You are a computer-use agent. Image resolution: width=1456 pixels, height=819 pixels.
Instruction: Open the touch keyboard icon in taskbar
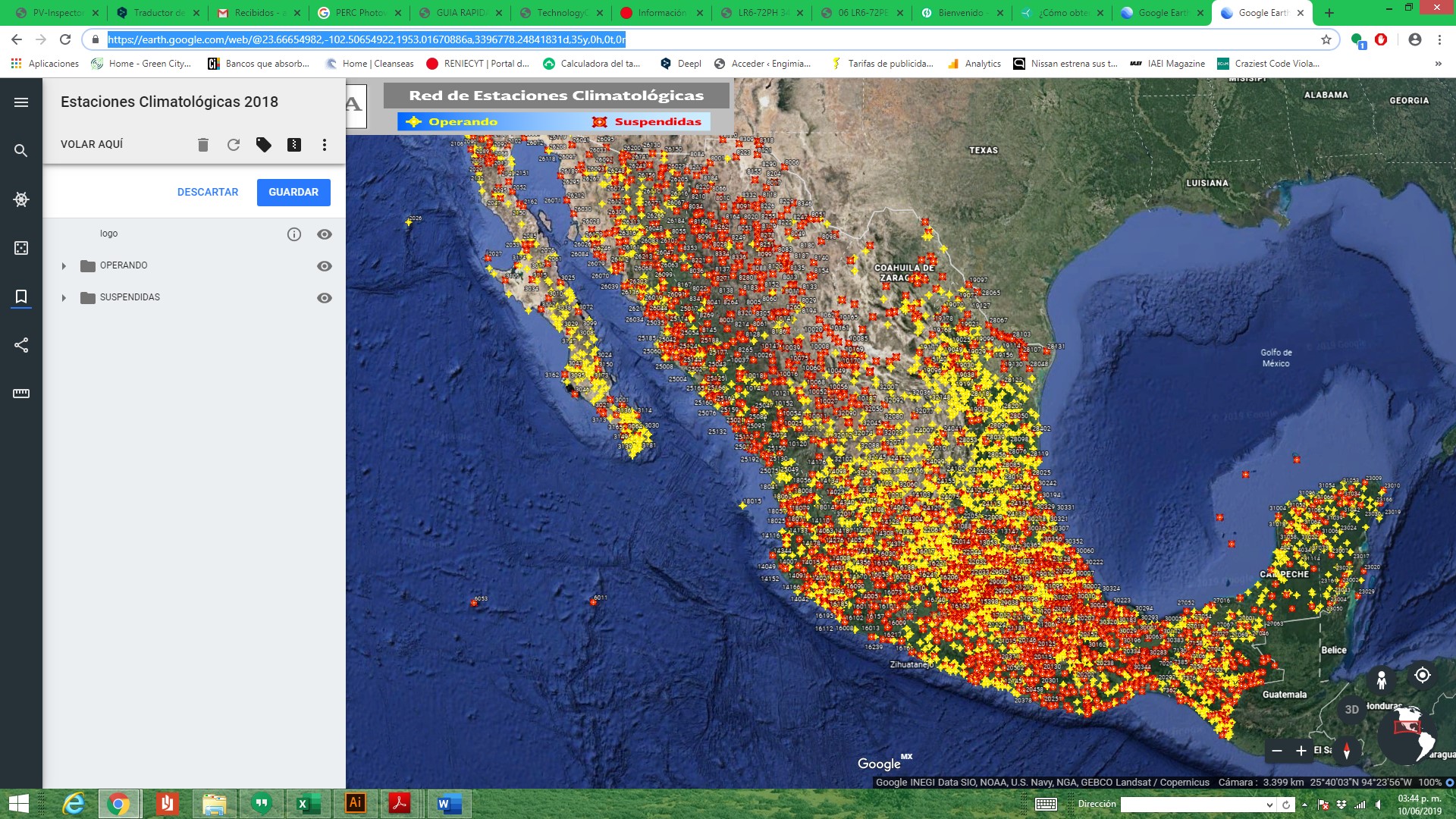point(1046,805)
